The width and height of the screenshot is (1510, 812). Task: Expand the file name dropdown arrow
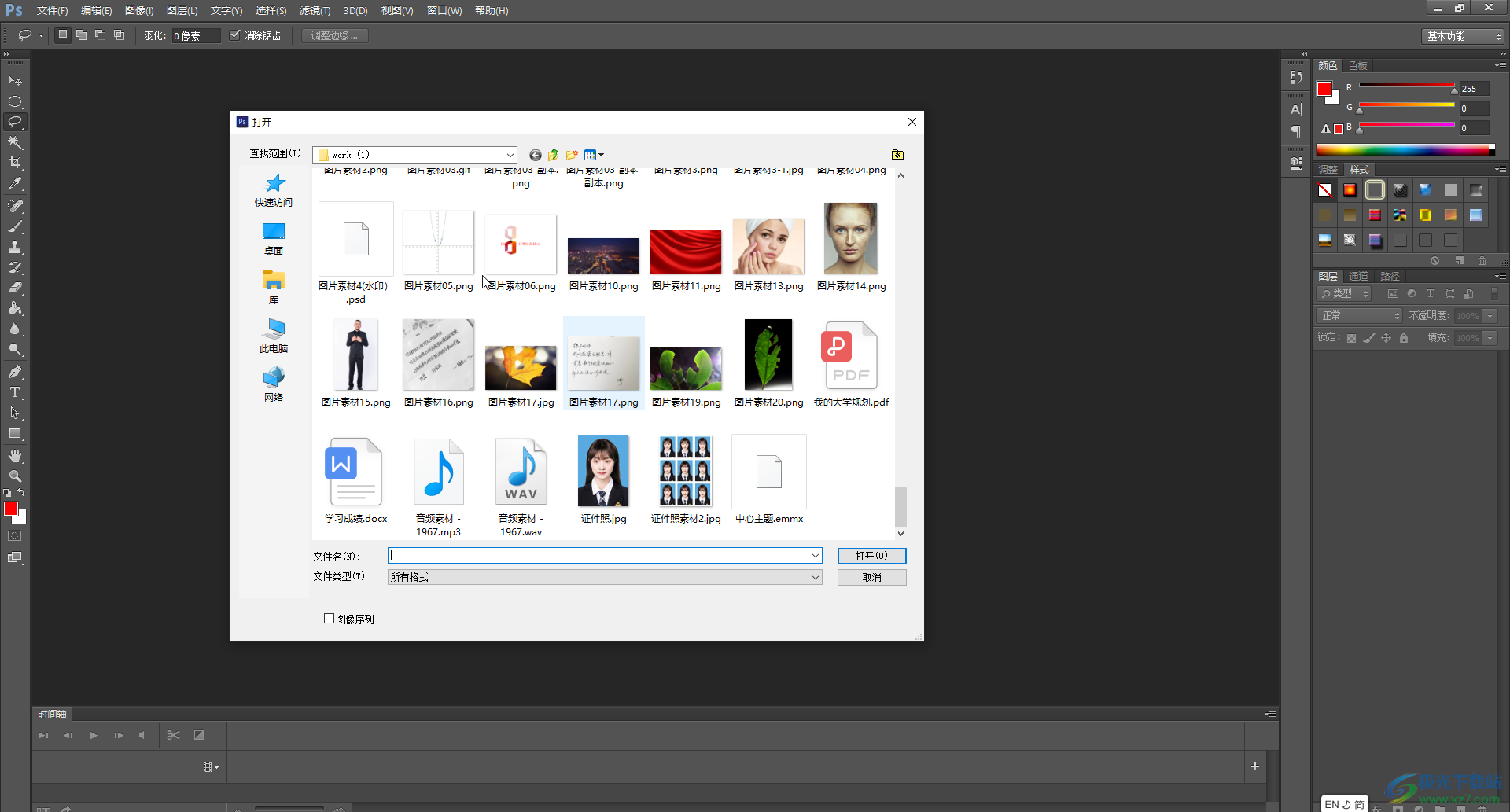(x=816, y=556)
